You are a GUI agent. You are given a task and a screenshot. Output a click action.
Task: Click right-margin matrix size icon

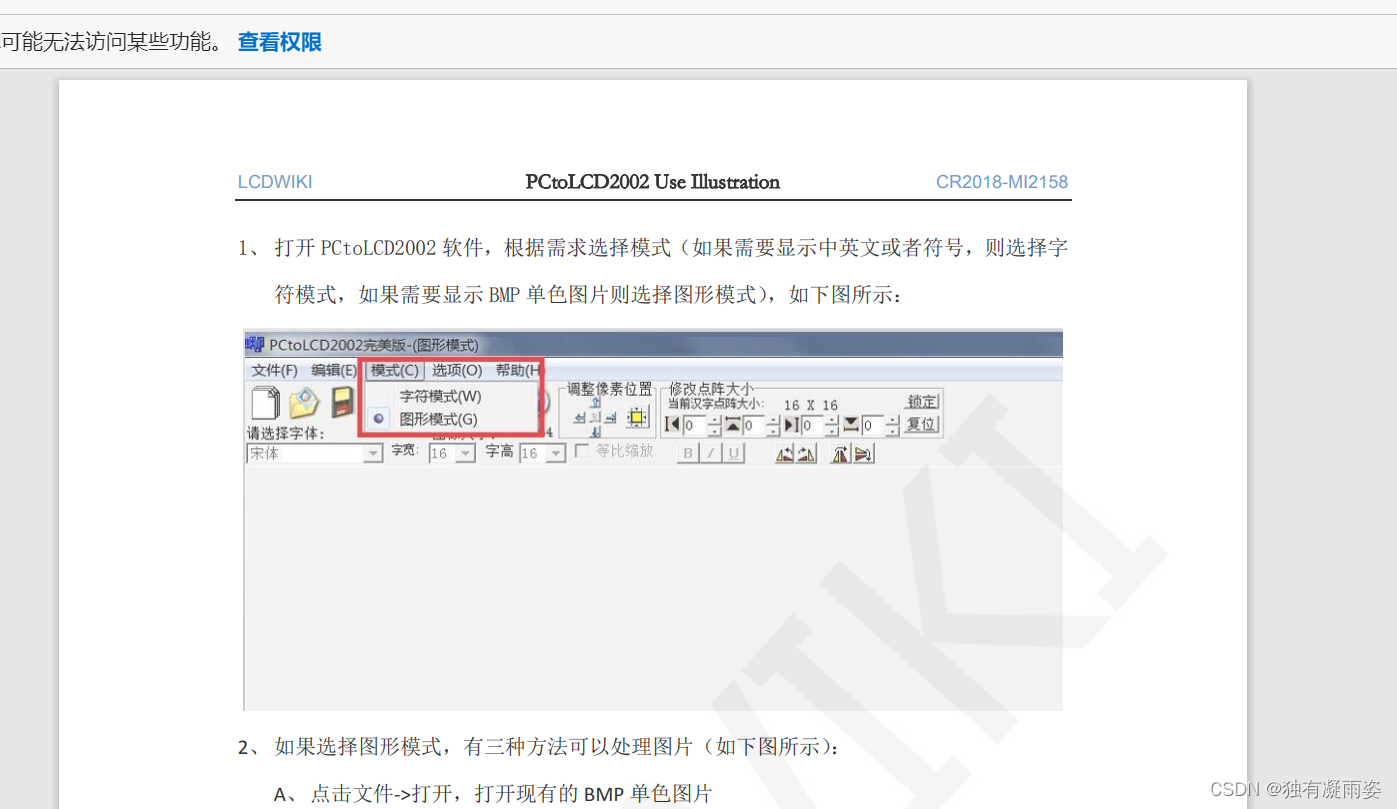(x=792, y=424)
